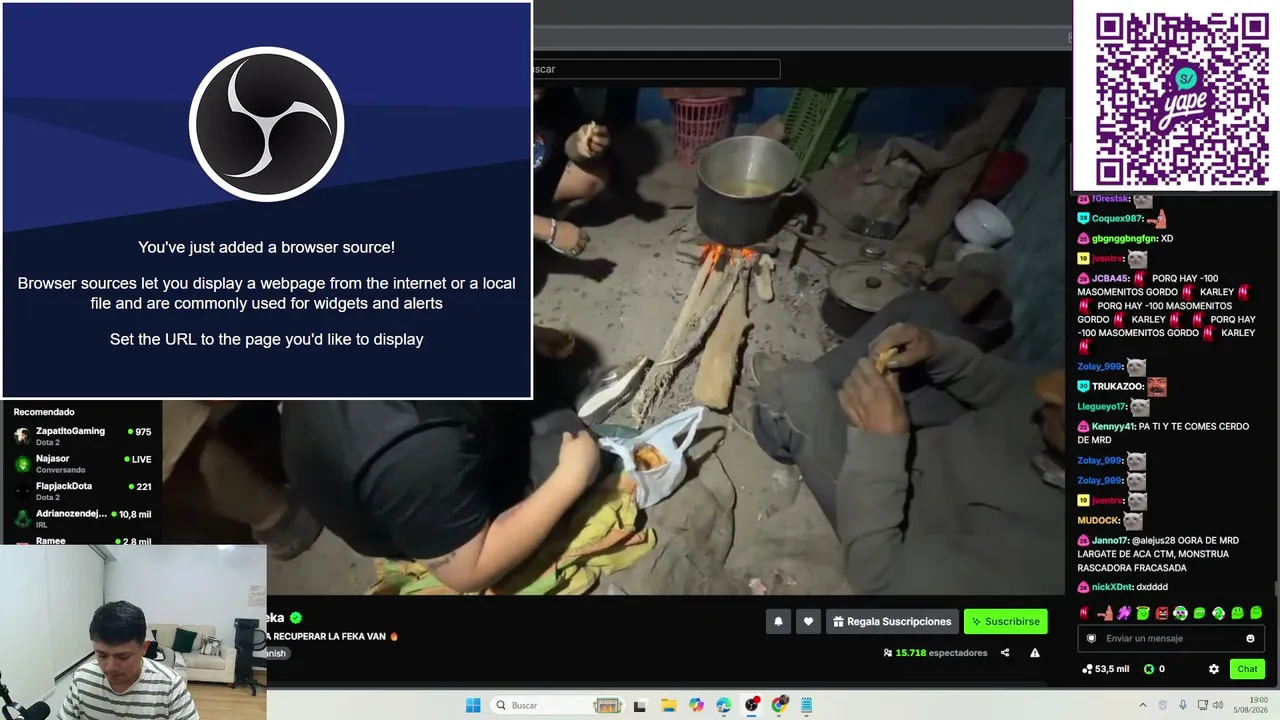Click the Regala Suscripciones button
This screenshot has width=1280, height=720.
[x=892, y=621]
